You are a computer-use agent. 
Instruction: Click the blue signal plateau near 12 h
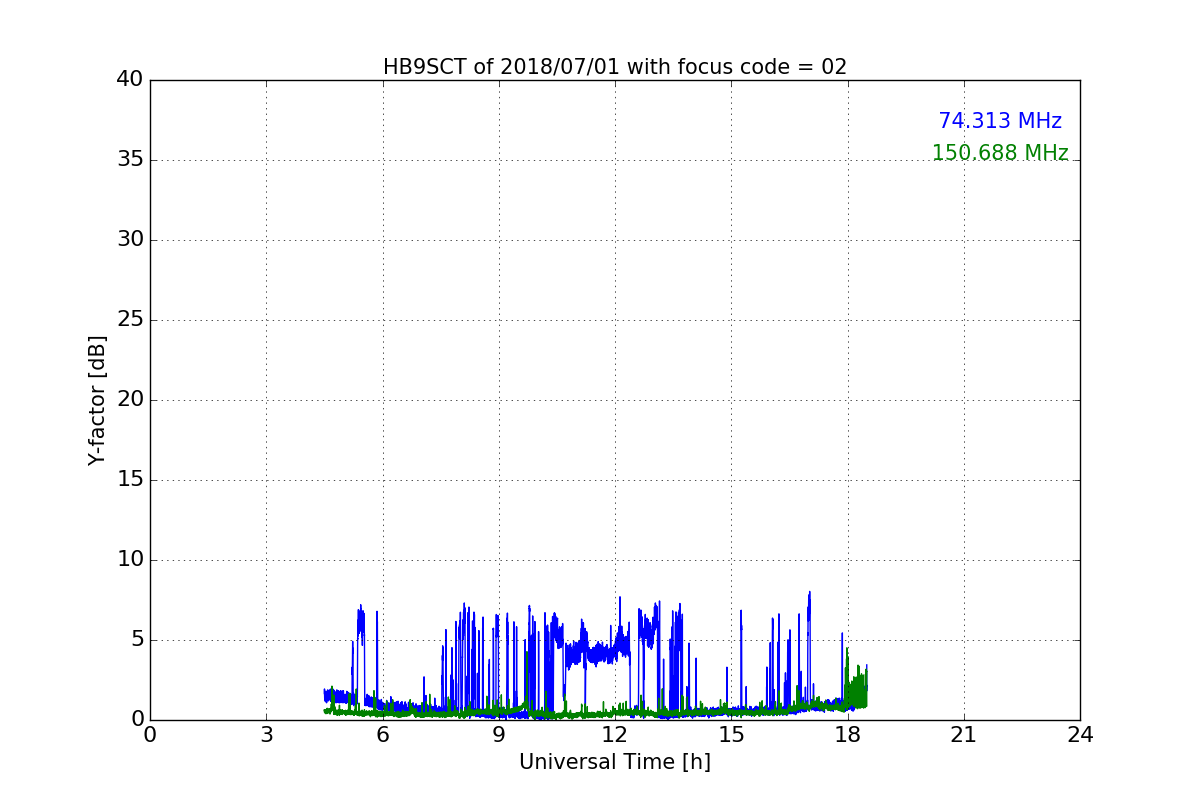click(x=598, y=655)
